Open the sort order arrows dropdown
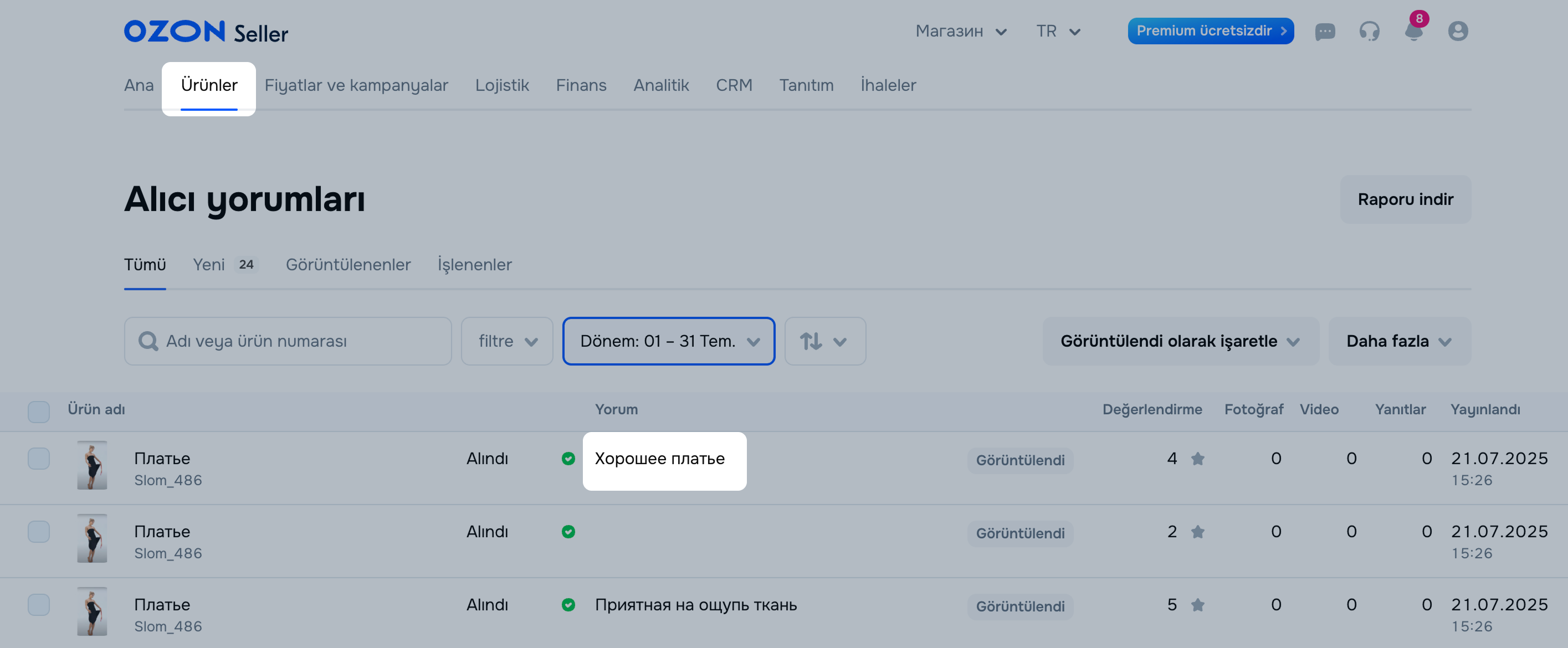Image resolution: width=1568 pixels, height=648 pixels. pyautogui.click(x=825, y=341)
